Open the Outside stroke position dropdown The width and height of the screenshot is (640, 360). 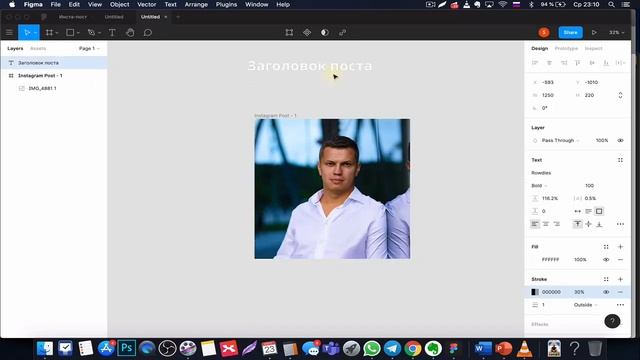click(585, 305)
